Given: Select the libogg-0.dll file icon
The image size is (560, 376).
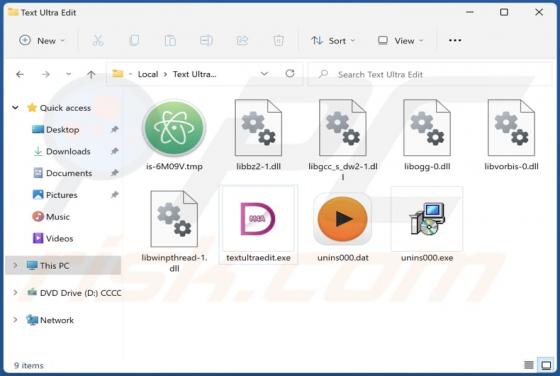Looking at the screenshot, I should pos(427,128).
